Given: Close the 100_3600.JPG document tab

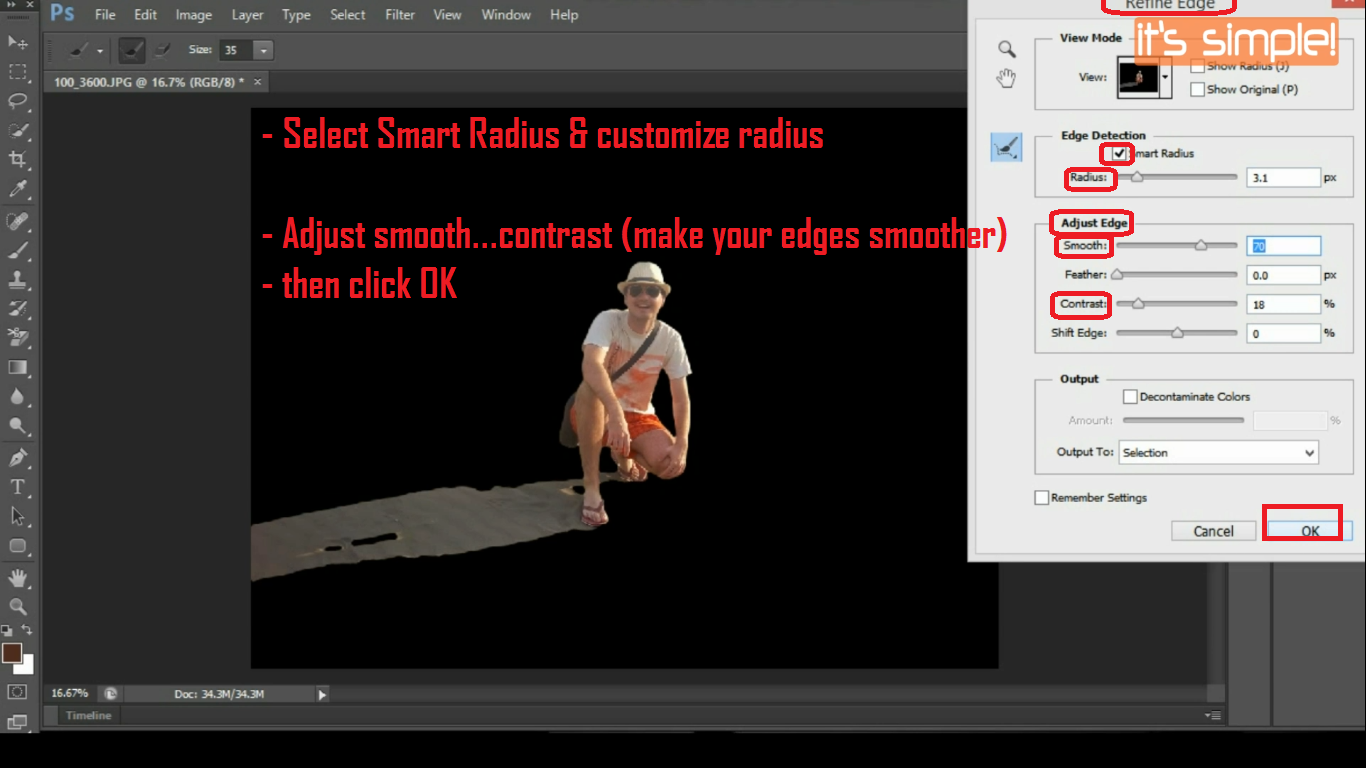Looking at the screenshot, I should [x=258, y=82].
